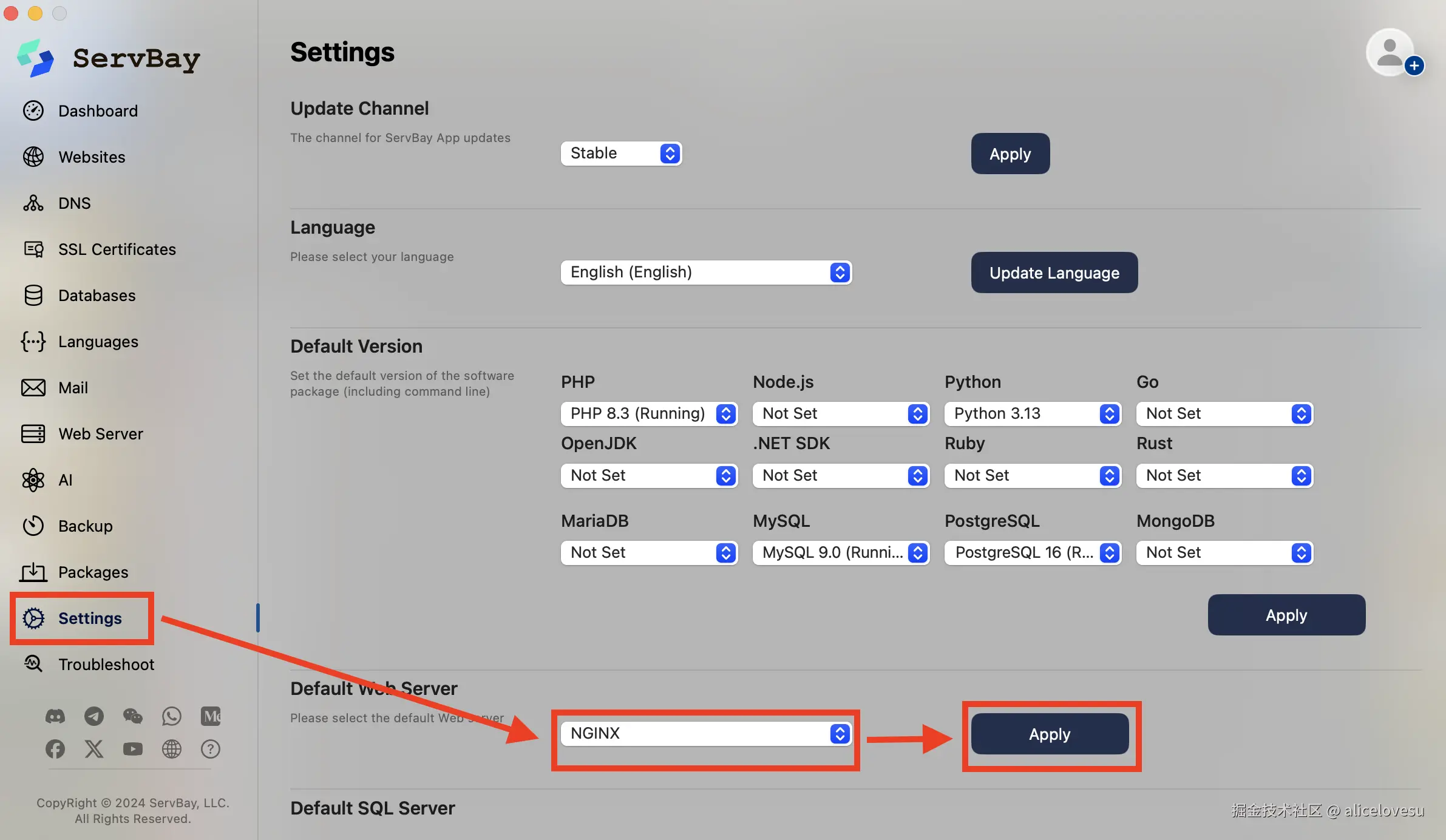Image resolution: width=1446 pixels, height=840 pixels.
Task: Click the X (Twitter) icon
Action: [x=94, y=749]
